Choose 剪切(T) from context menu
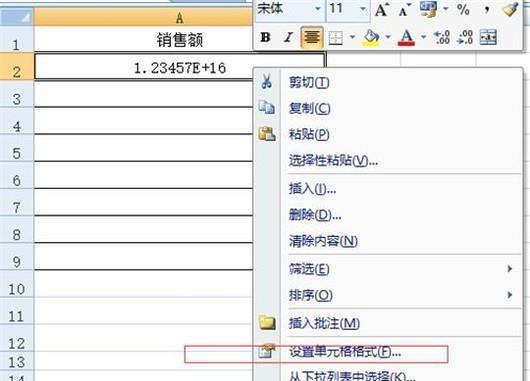Screen dimensions: 530x381 point(388,82)
